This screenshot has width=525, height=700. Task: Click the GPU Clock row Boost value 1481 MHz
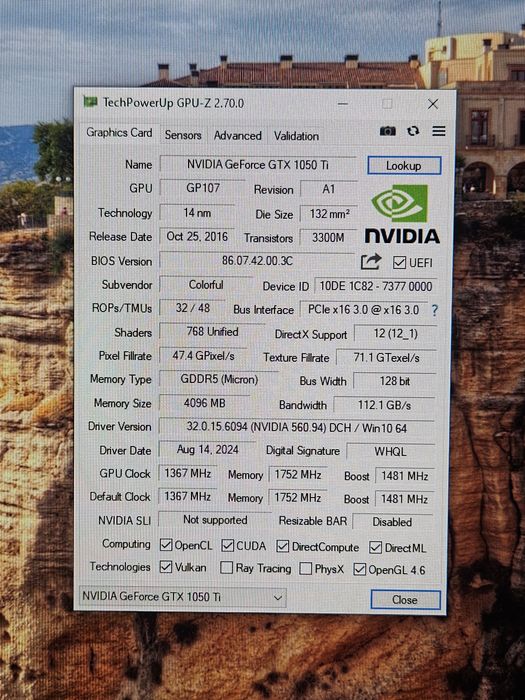click(405, 476)
